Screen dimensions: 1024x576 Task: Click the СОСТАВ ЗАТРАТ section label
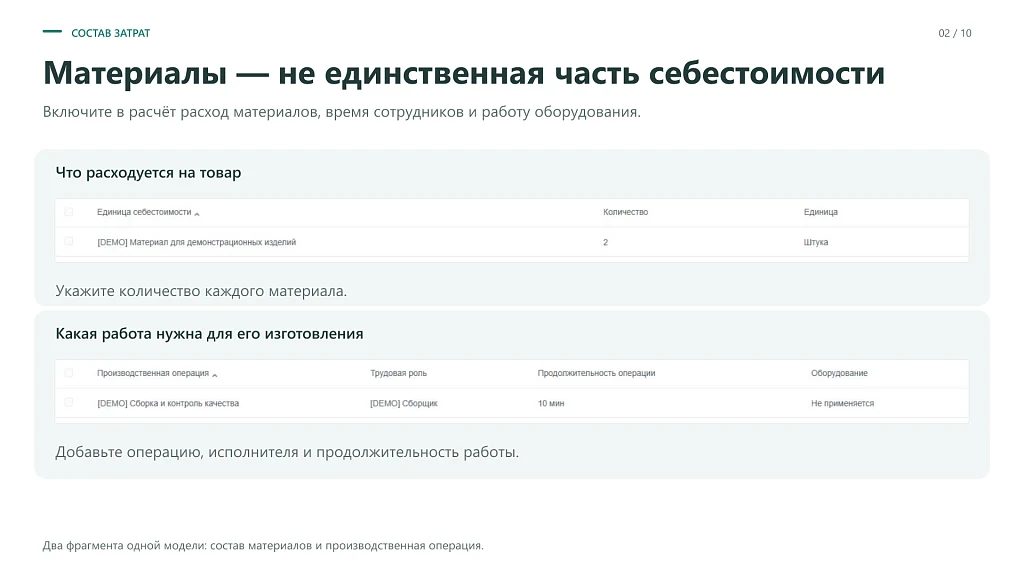110,33
